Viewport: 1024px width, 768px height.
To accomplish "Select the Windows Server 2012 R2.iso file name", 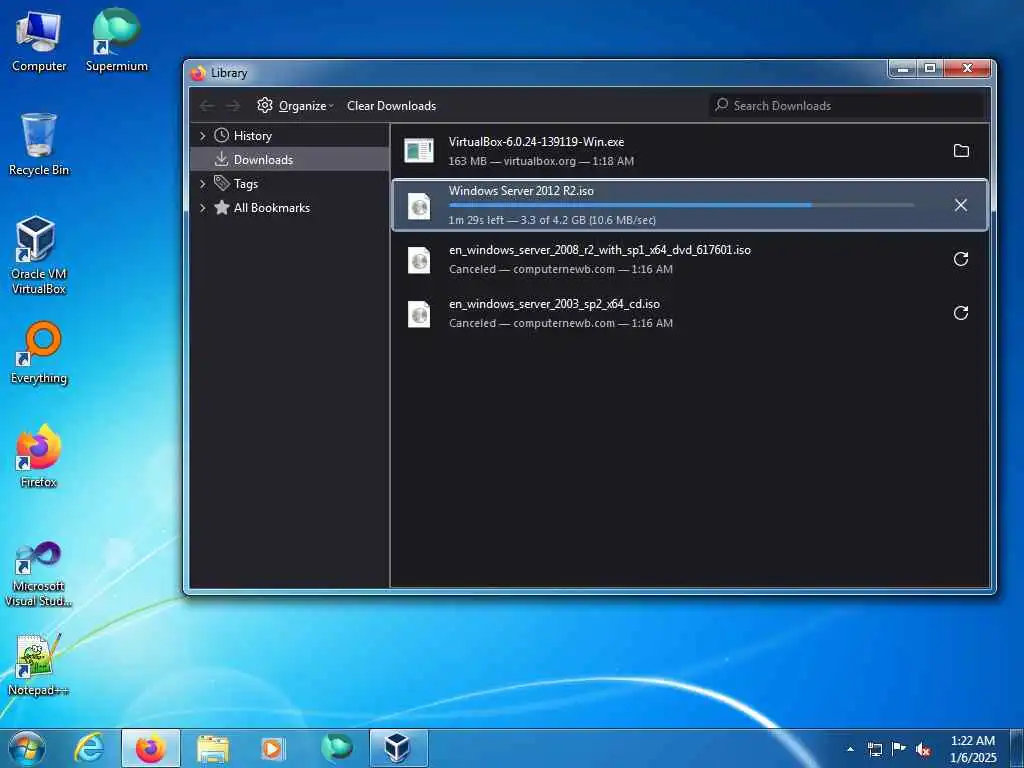I will tap(521, 191).
